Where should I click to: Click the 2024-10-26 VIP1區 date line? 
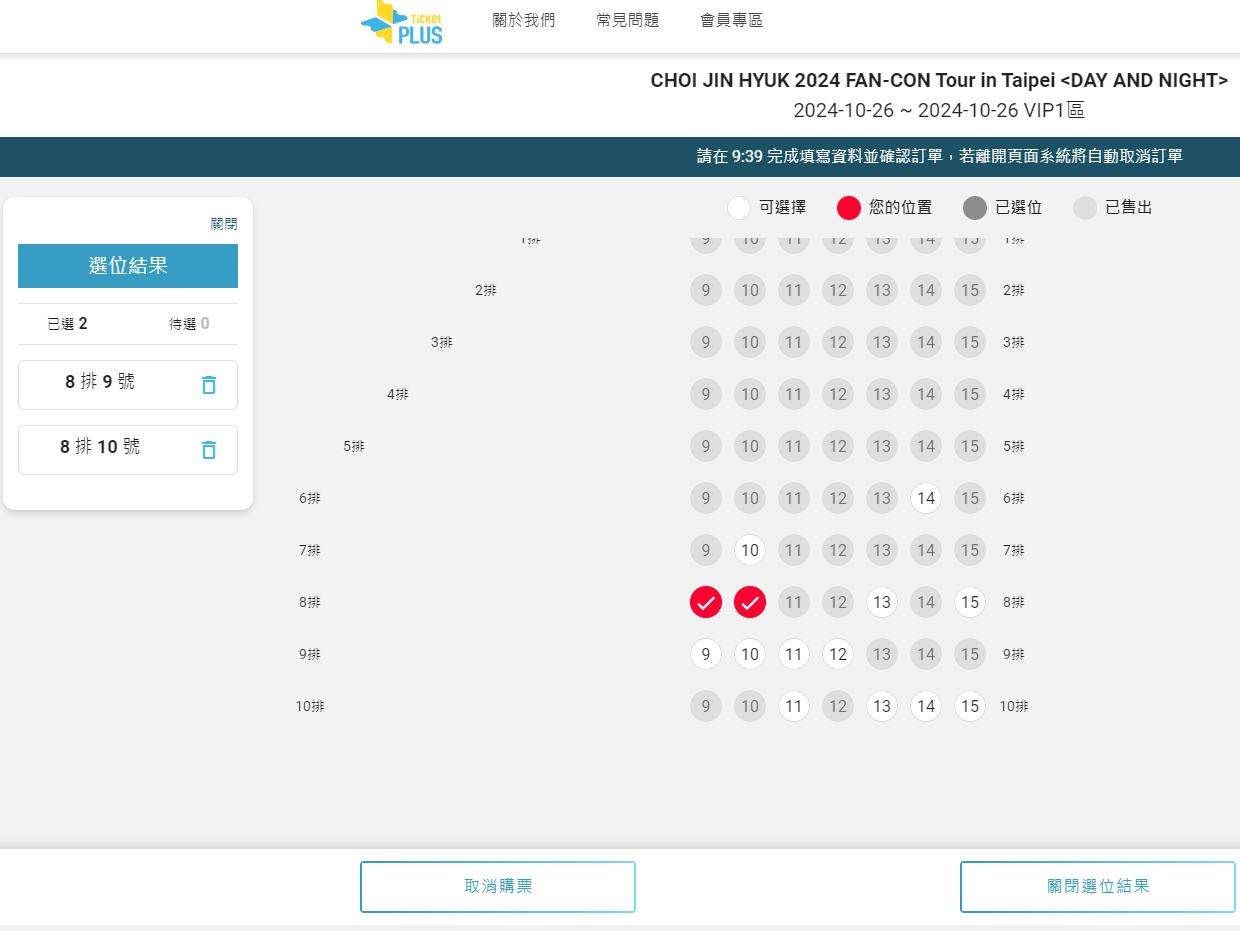(939, 110)
